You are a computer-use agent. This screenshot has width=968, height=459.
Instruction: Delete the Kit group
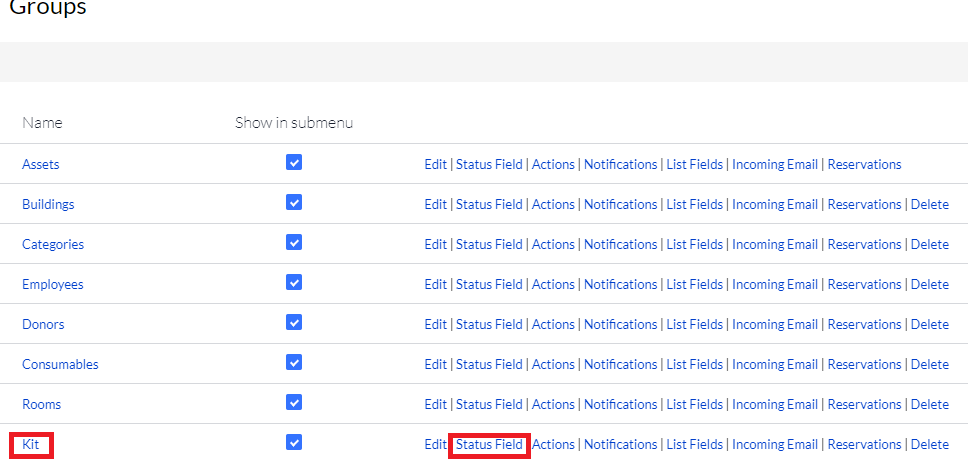(x=929, y=445)
